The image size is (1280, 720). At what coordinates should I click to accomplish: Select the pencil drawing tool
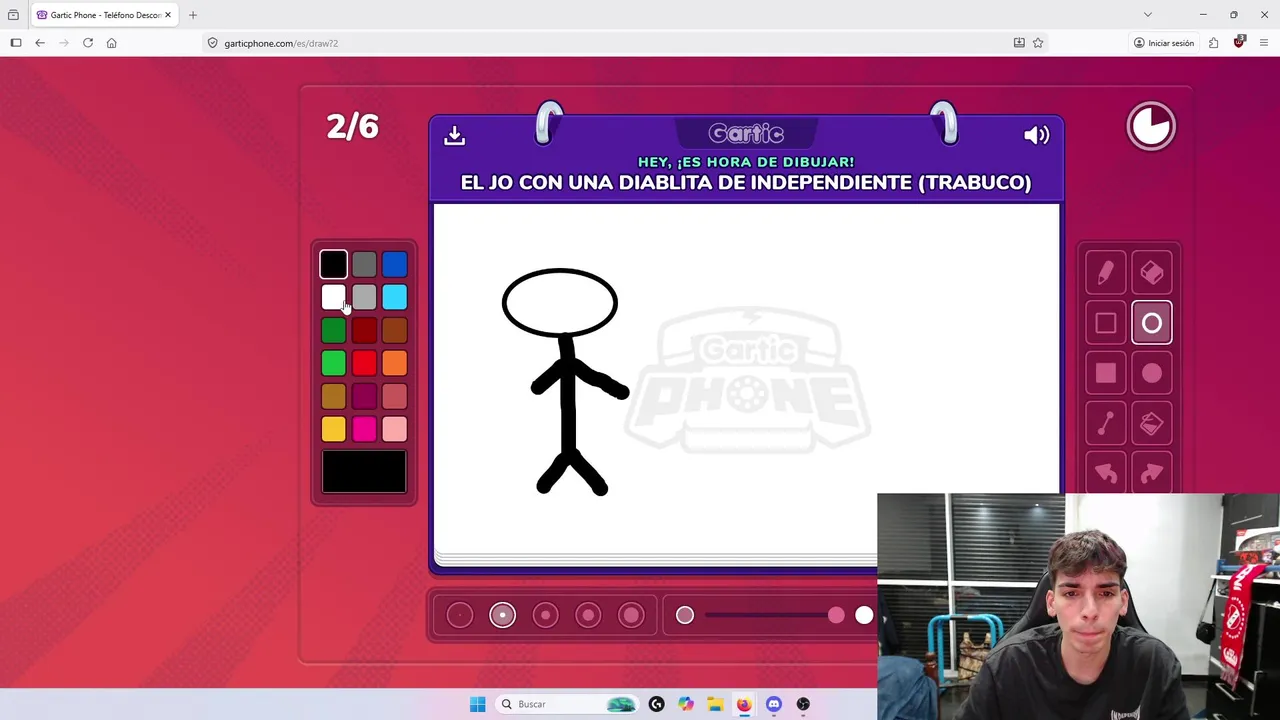[1105, 273]
